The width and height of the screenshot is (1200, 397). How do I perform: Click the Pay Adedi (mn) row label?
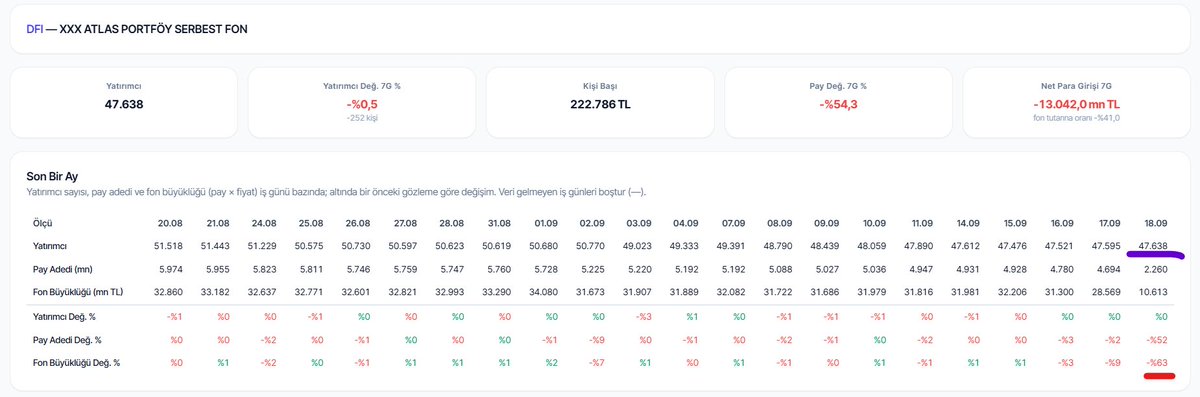pos(64,269)
